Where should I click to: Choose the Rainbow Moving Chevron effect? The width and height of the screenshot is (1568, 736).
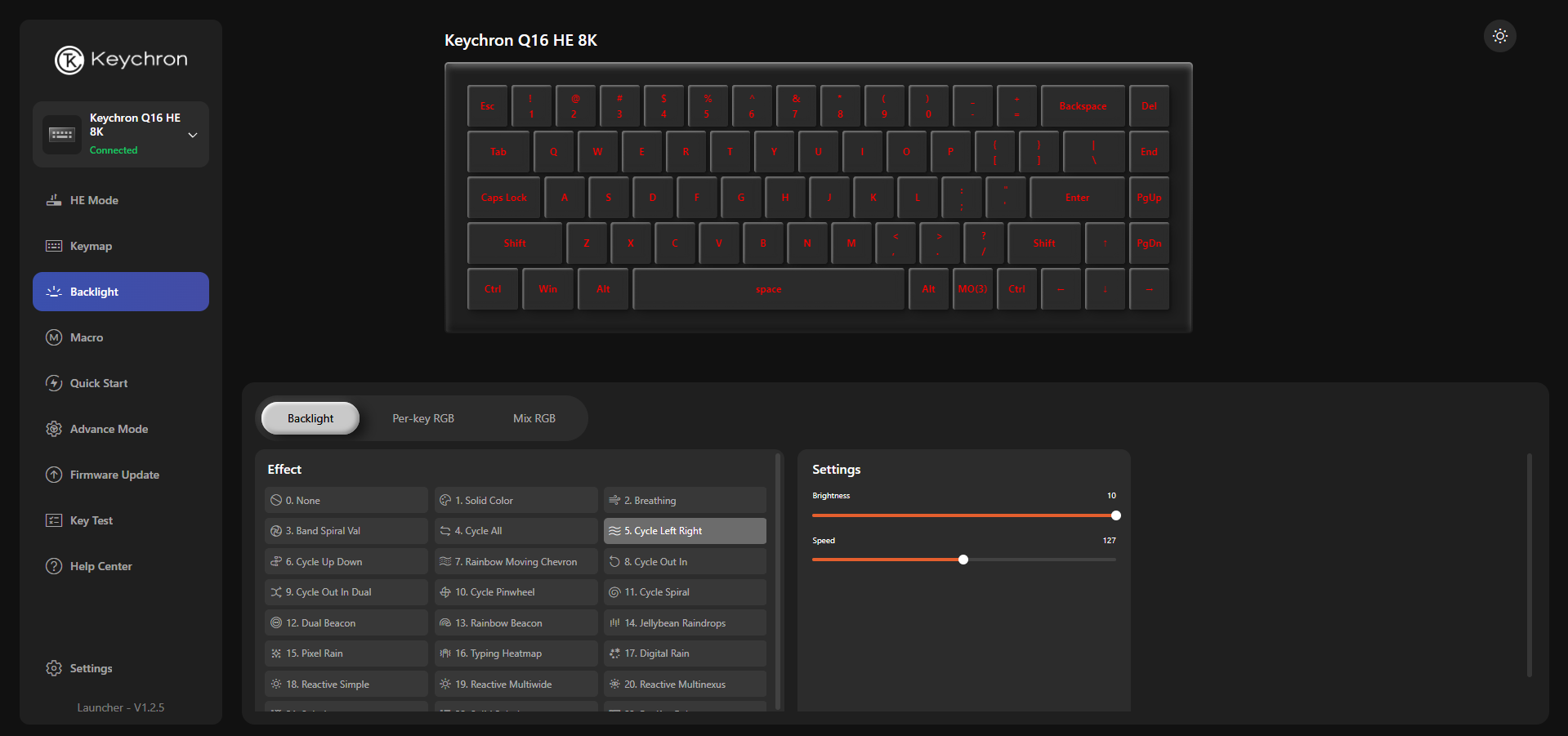[x=516, y=562]
